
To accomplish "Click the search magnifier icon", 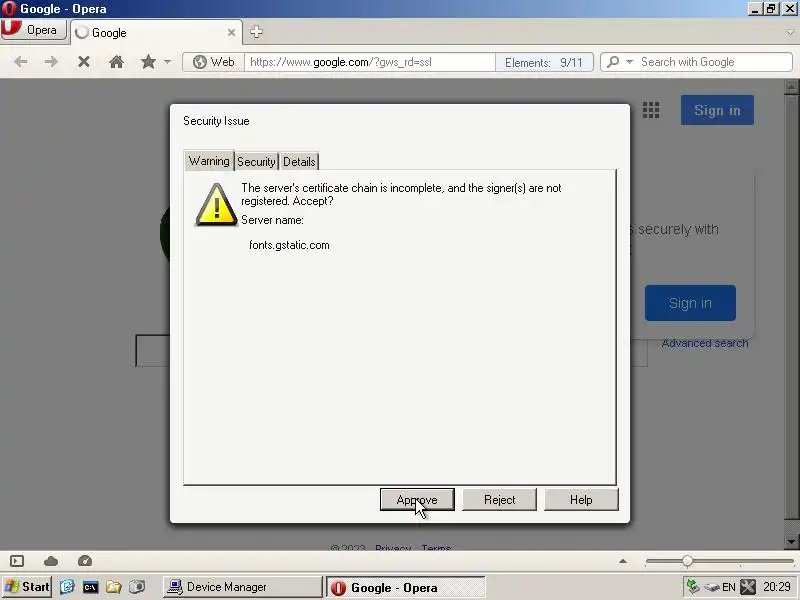I will click(x=613, y=62).
